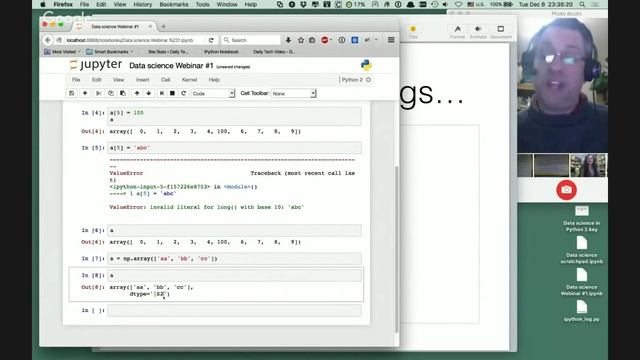Open the Keynote Animate button
Screen dimensions: 640x360
478,32
